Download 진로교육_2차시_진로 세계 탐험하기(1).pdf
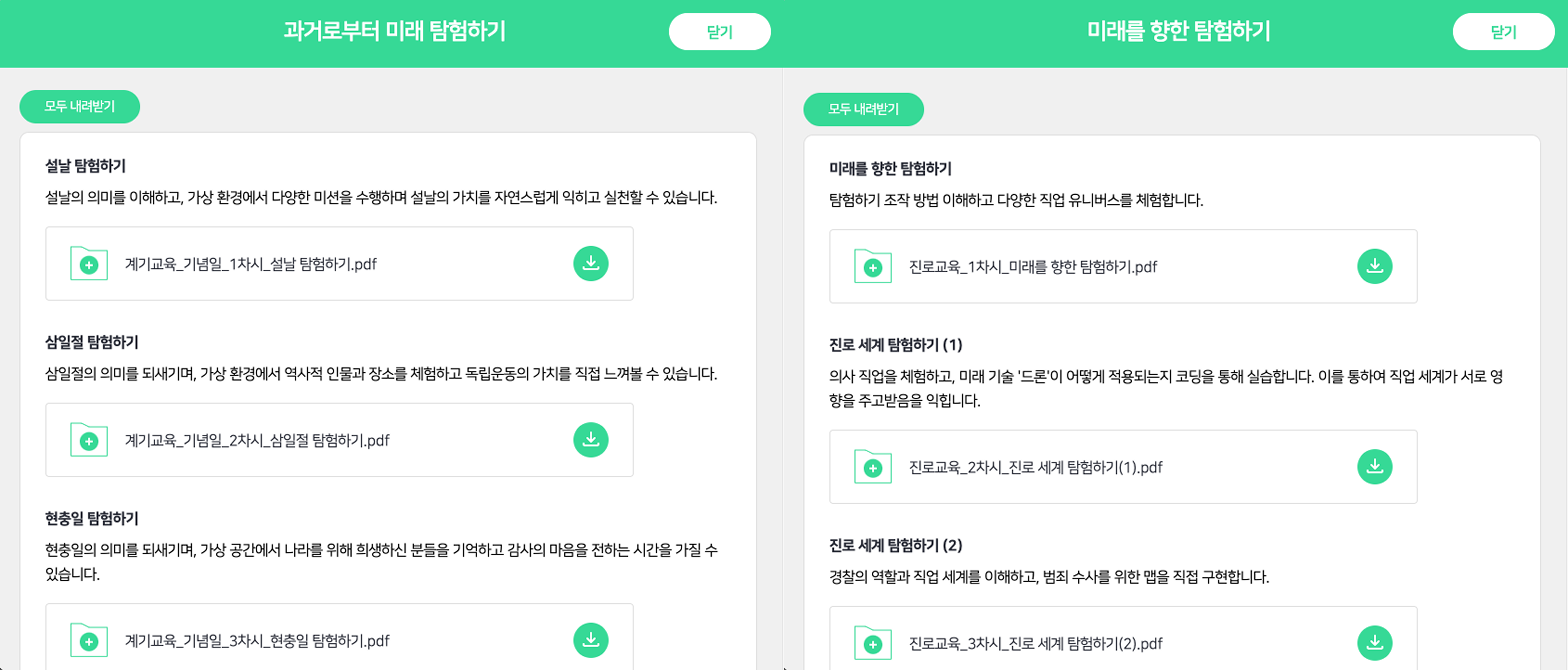The width and height of the screenshot is (1568, 670). coord(1374,467)
